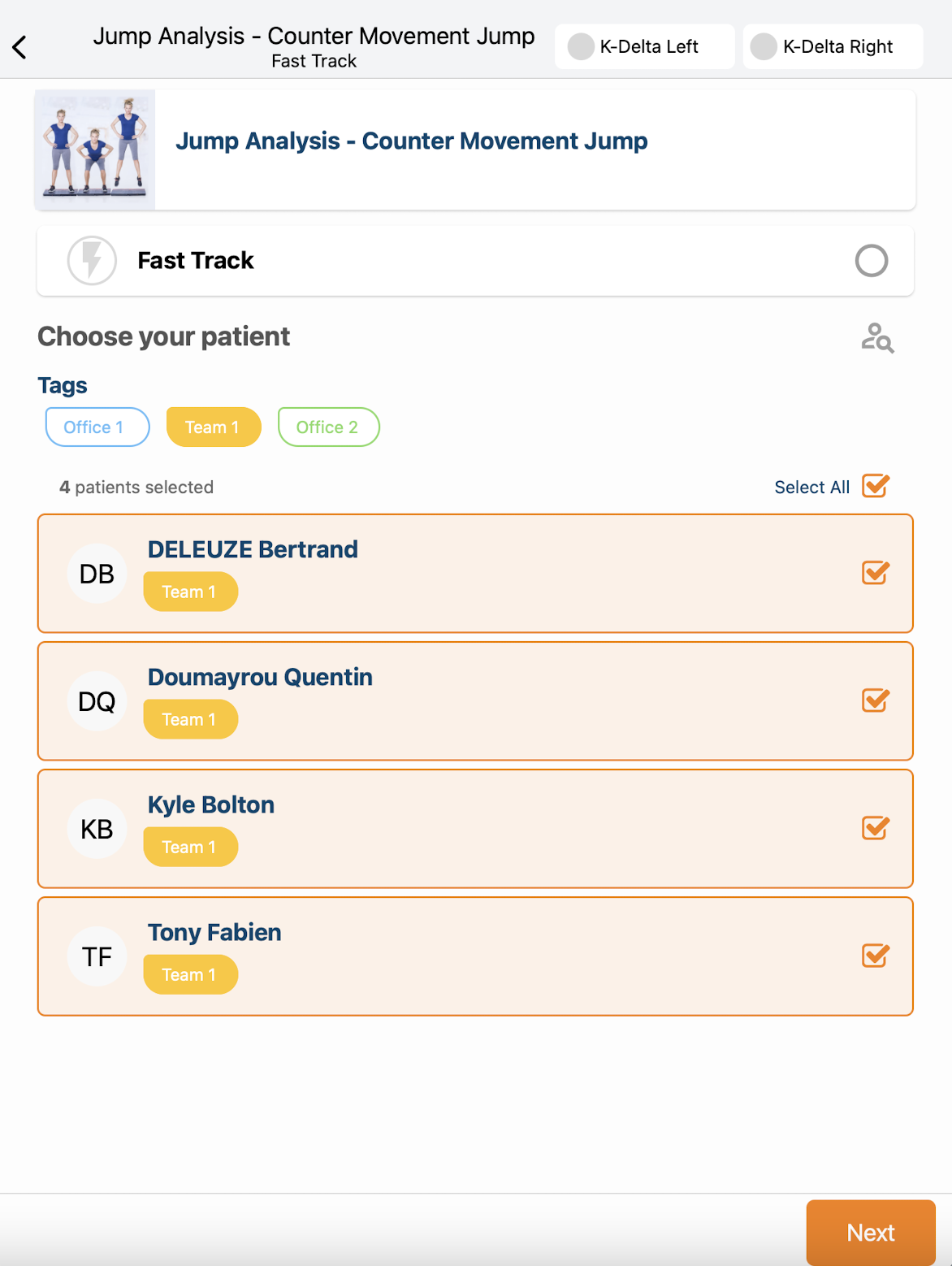This screenshot has height=1266, width=952.
Task: Click the Fast Track lightning bolt icon
Action: tap(92, 261)
